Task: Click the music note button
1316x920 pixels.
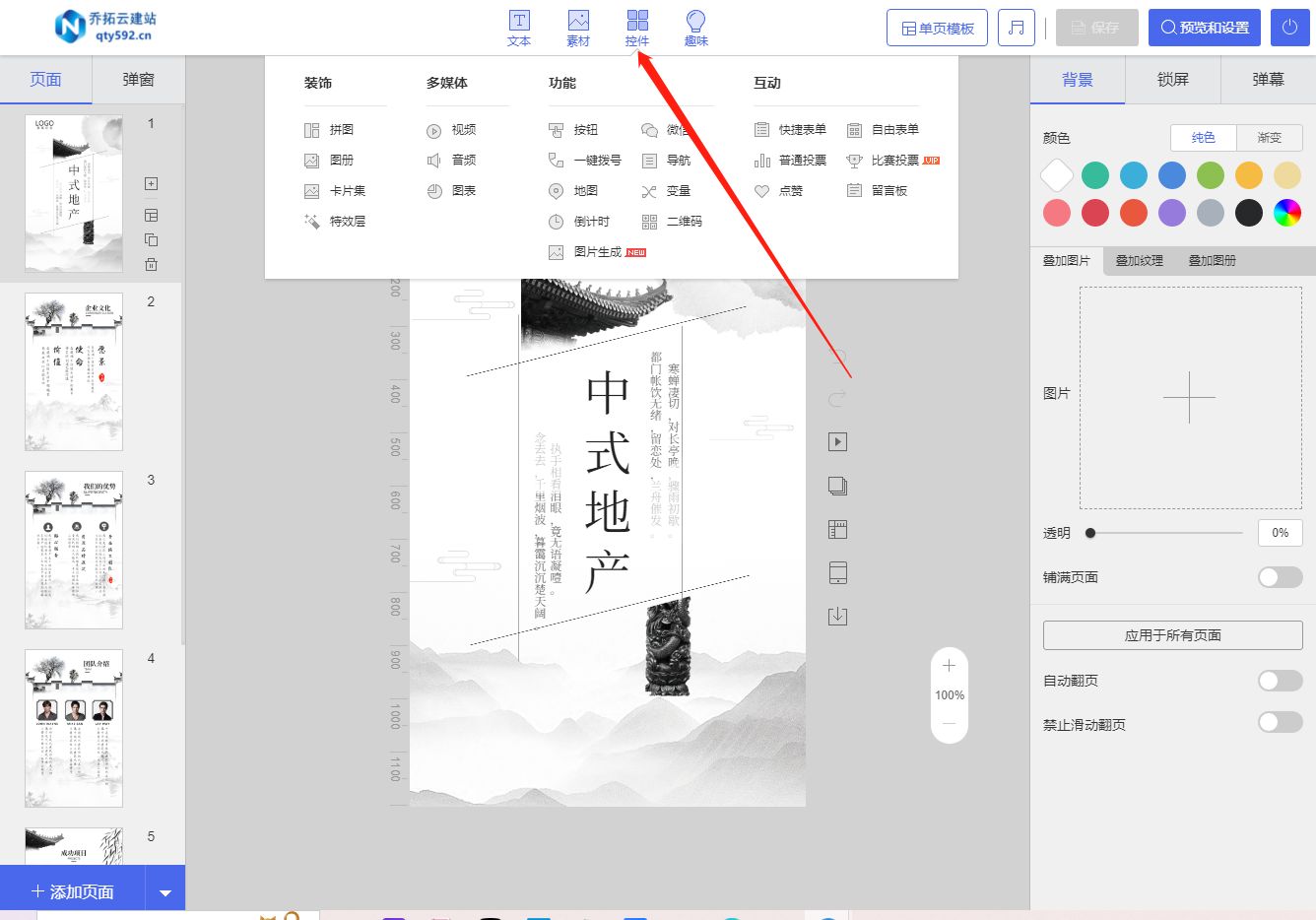Action: [x=1017, y=28]
